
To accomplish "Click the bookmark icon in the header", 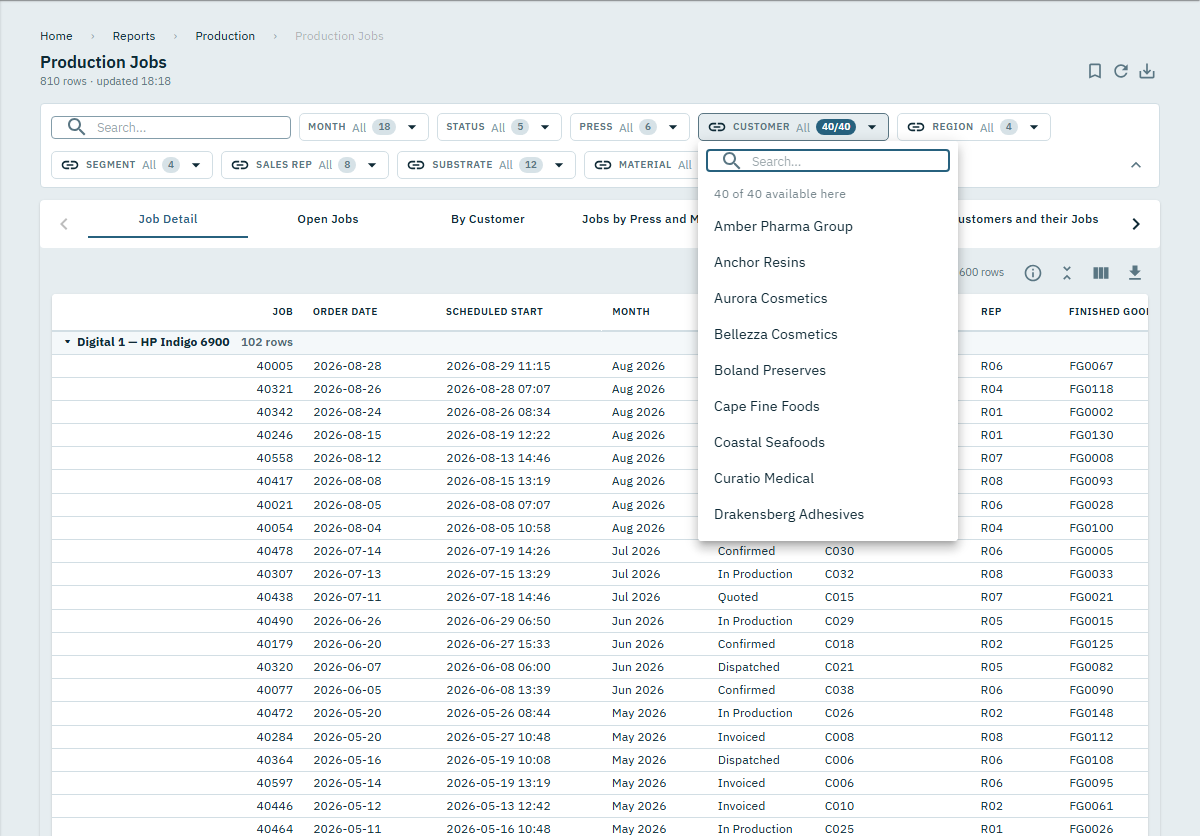I will click(1095, 71).
